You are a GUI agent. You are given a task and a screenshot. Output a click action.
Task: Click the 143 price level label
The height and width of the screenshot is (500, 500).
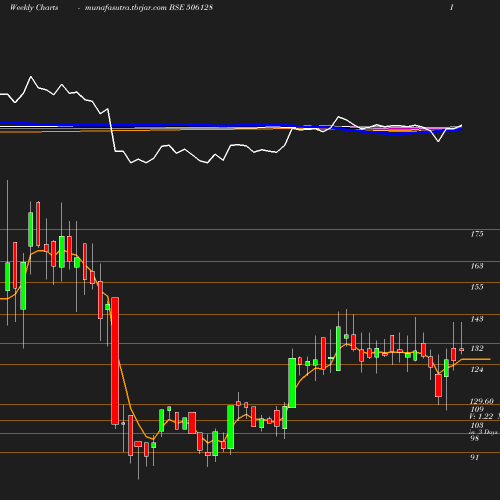pos(477,319)
